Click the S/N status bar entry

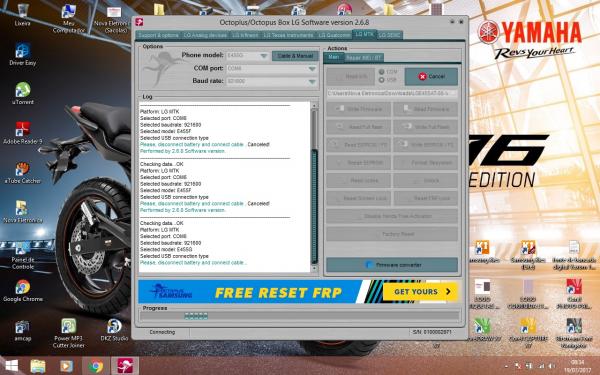pos(432,332)
